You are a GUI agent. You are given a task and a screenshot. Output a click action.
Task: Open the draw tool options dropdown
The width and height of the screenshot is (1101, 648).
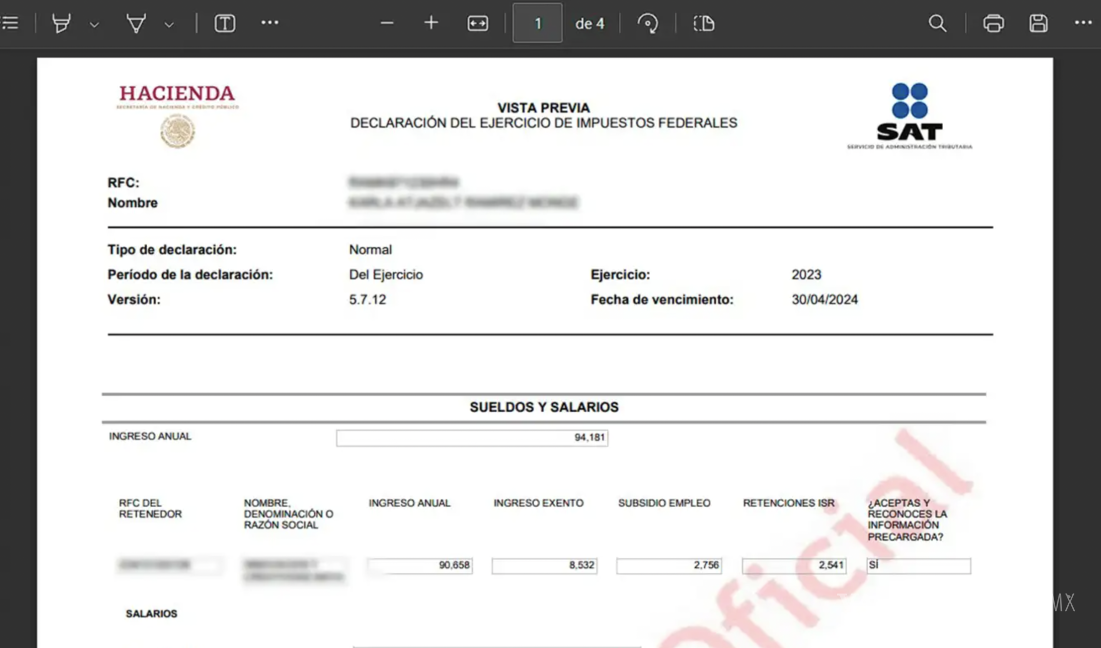169,24
